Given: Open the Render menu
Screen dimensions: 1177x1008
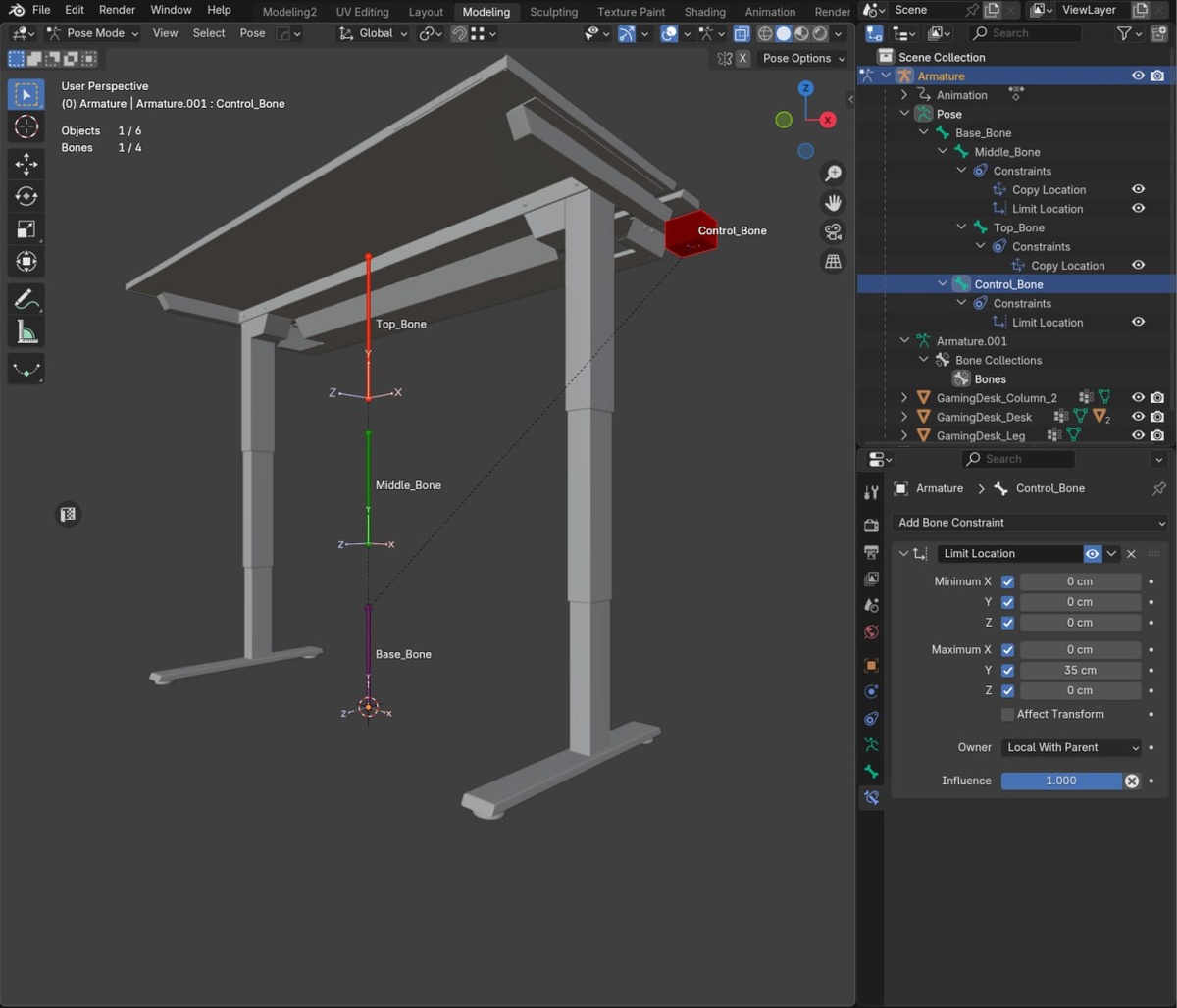Looking at the screenshot, I should coord(117,10).
